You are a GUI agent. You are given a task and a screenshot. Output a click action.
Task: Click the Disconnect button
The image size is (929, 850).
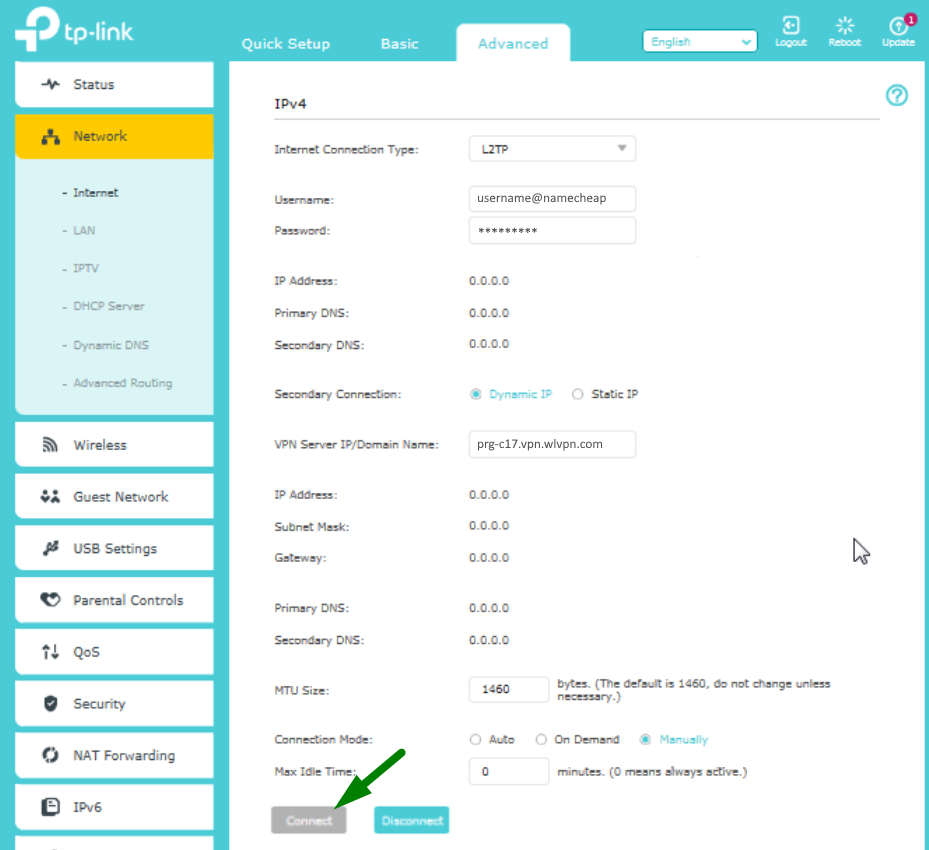pos(412,820)
